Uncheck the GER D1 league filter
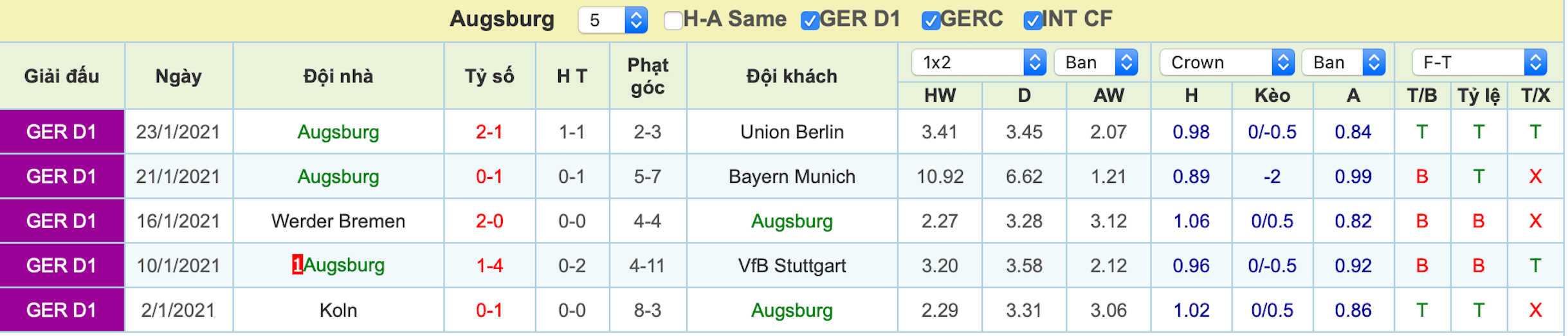 (810, 21)
